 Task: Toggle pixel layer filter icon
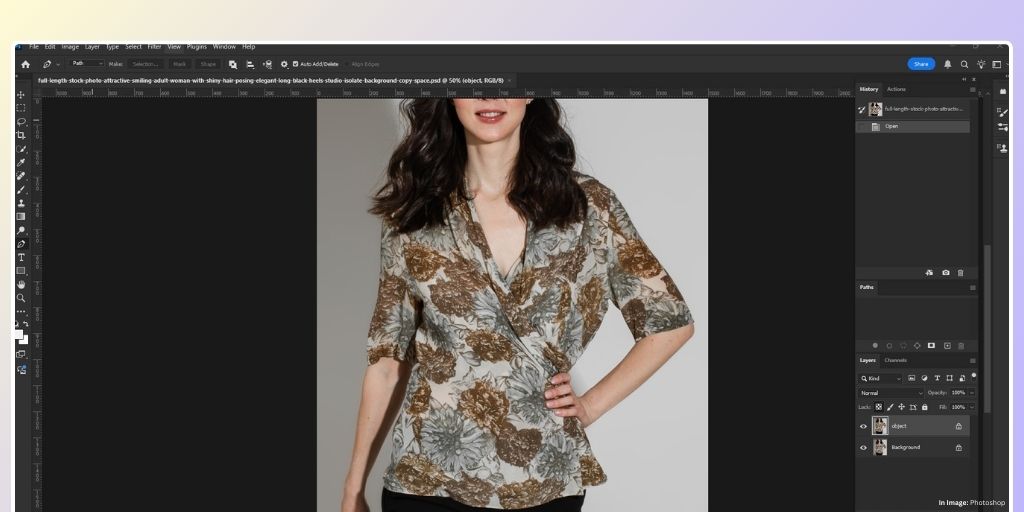(912, 378)
